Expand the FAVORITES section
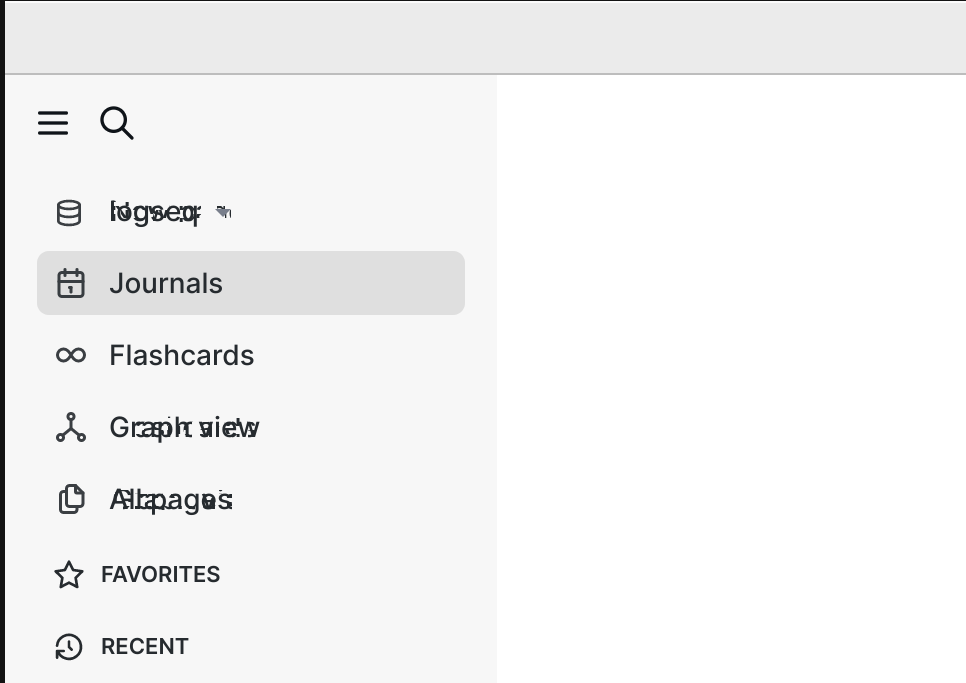The height and width of the screenshot is (683, 966). coord(160,575)
